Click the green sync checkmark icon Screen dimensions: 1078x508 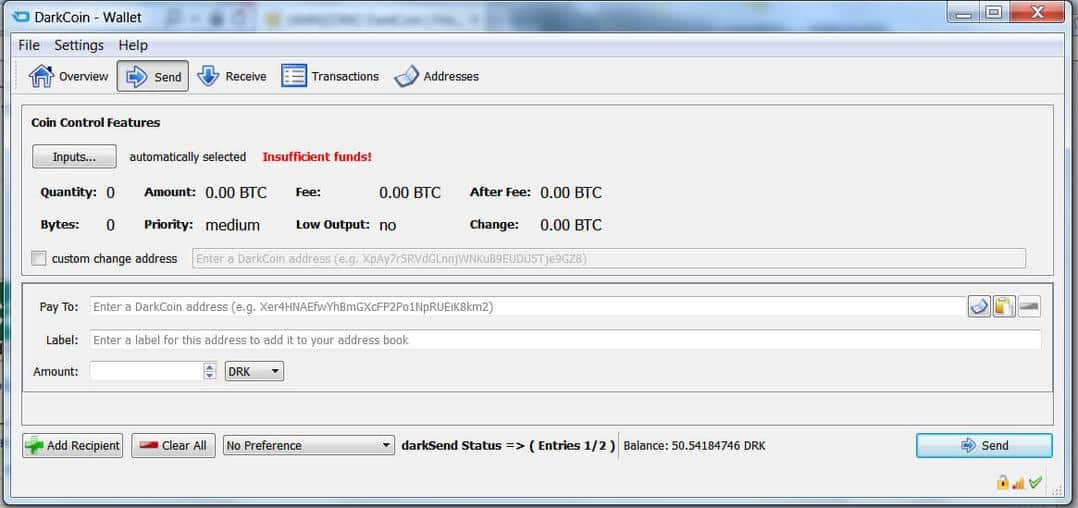1035,483
